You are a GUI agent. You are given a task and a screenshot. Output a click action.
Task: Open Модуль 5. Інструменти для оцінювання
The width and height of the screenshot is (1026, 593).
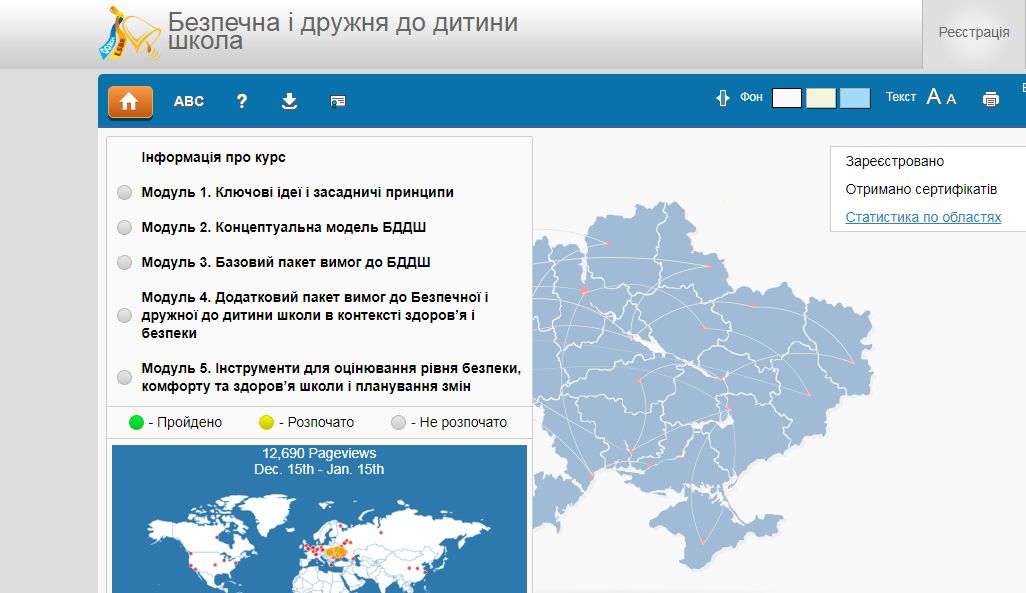click(331, 377)
